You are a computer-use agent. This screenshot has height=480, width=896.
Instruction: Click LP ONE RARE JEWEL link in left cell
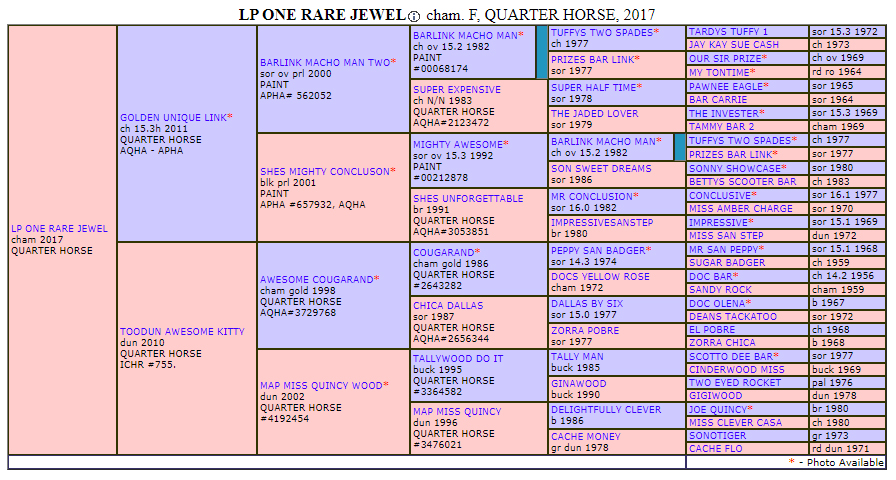pyautogui.click(x=59, y=229)
